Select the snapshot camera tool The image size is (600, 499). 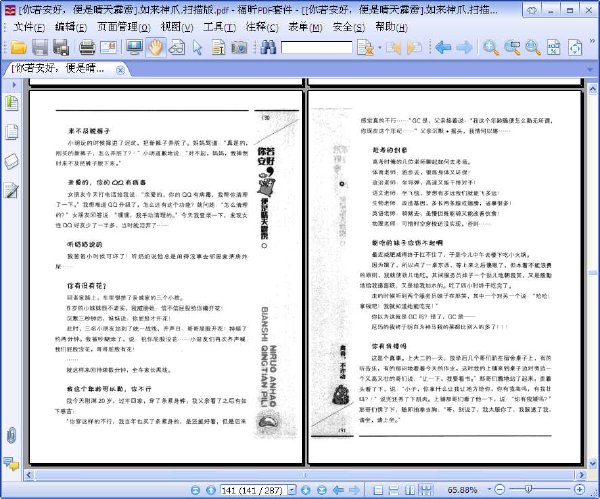click(x=239, y=48)
